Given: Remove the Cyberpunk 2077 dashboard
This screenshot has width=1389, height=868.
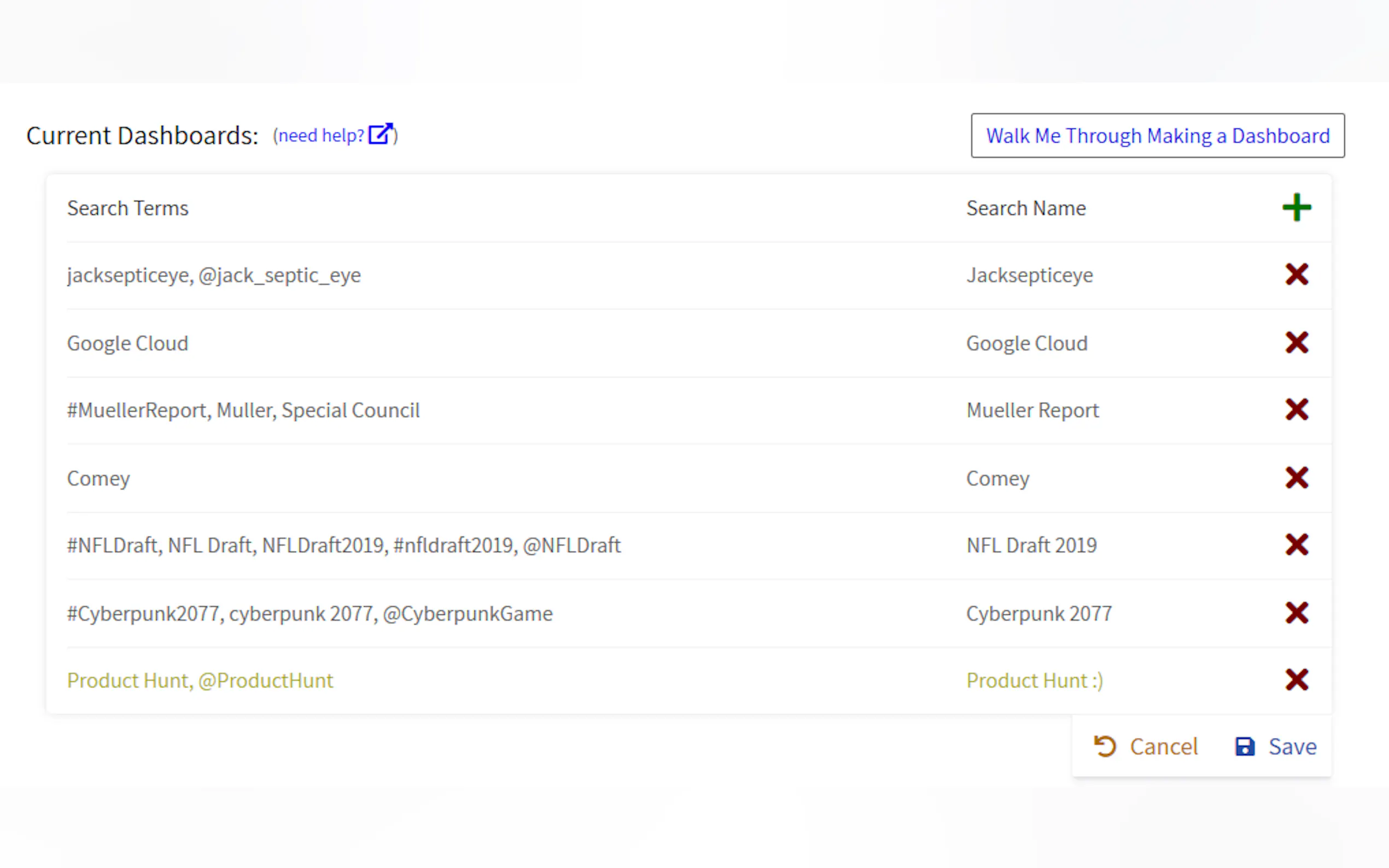Looking at the screenshot, I should (x=1296, y=613).
